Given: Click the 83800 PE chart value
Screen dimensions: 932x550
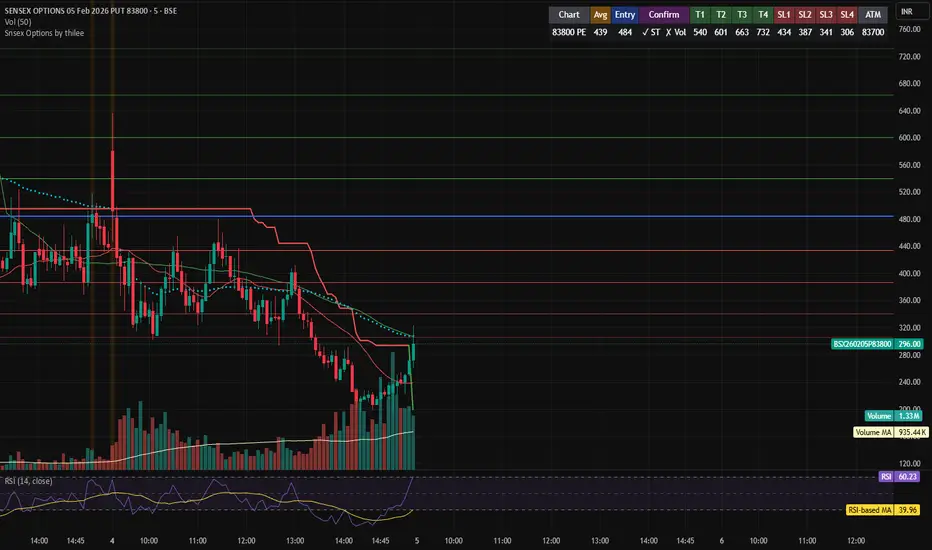Looking at the screenshot, I should (x=569, y=32).
